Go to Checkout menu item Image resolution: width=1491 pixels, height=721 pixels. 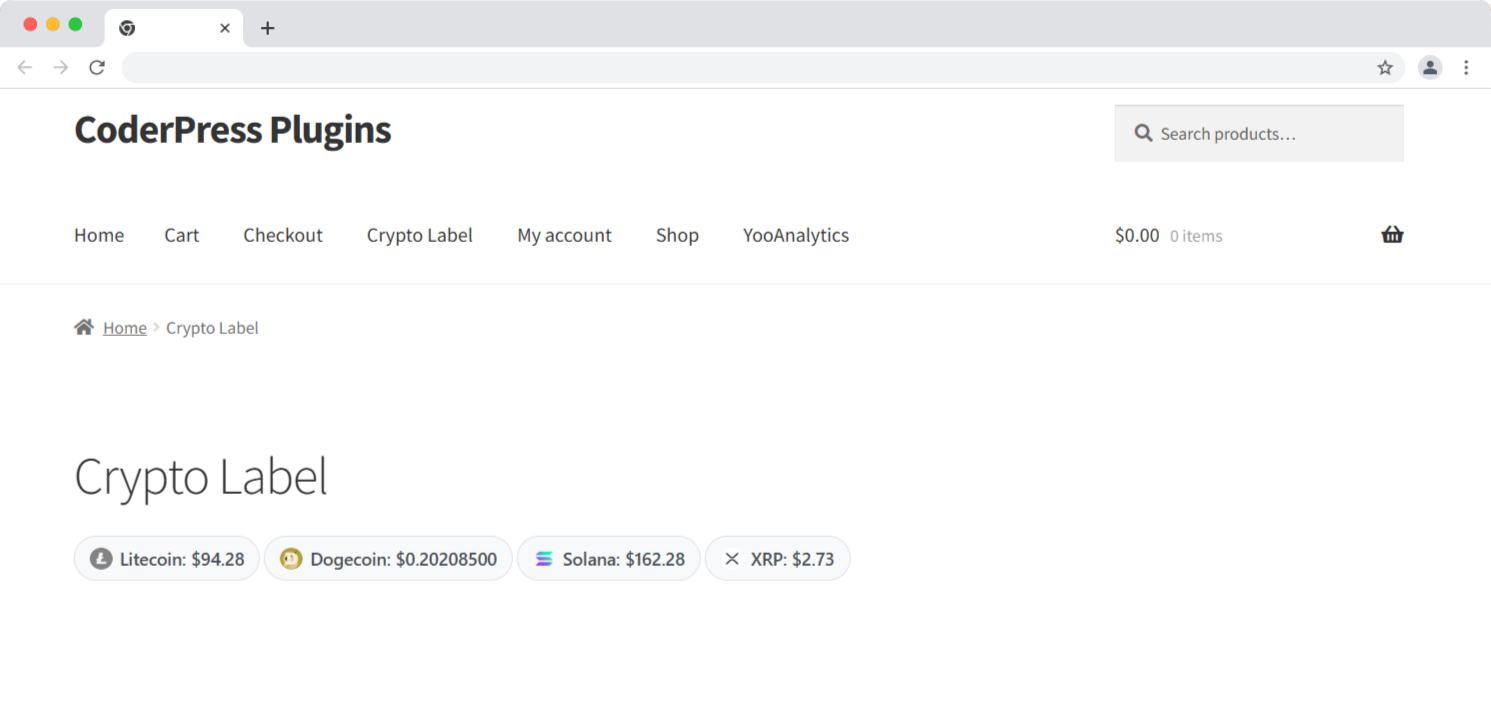283,235
